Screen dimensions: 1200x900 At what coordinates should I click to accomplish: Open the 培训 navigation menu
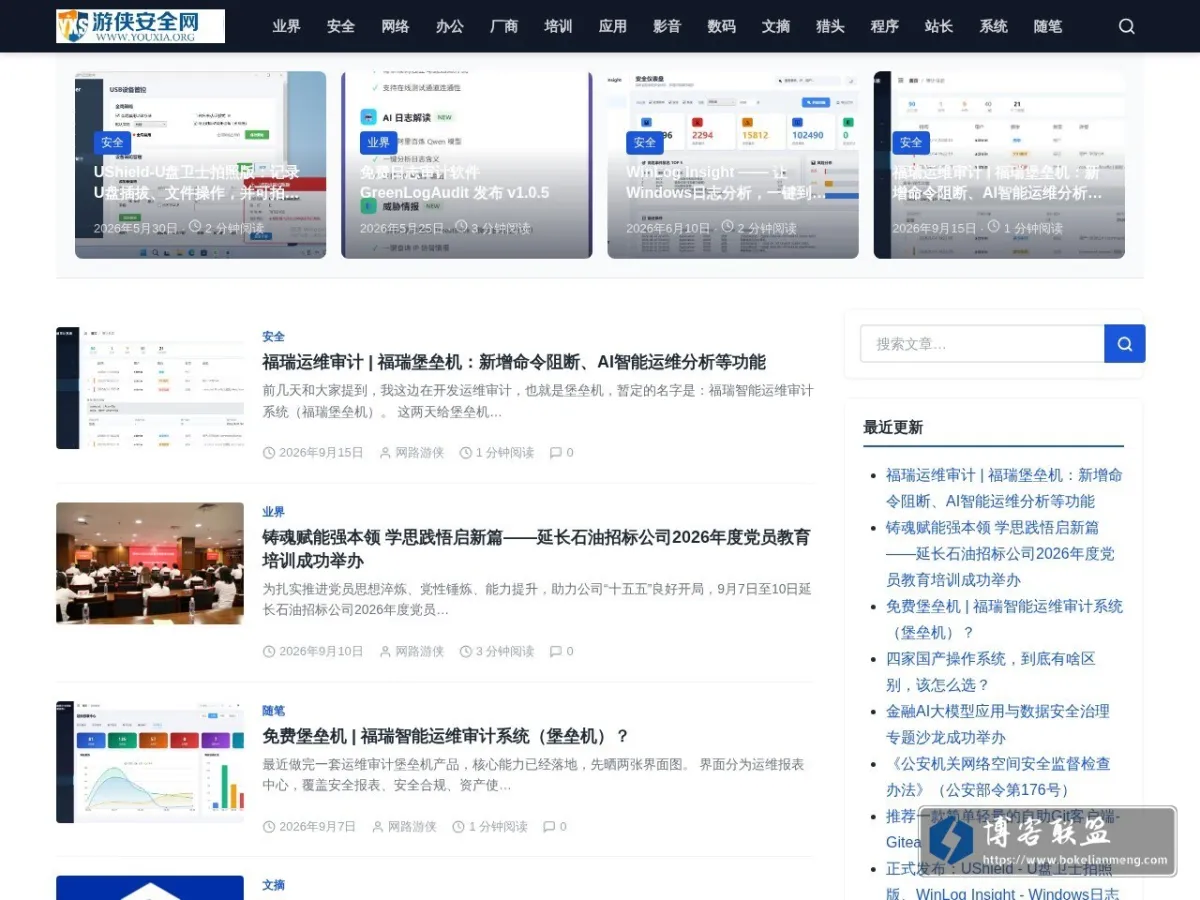[x=558, y=26]
